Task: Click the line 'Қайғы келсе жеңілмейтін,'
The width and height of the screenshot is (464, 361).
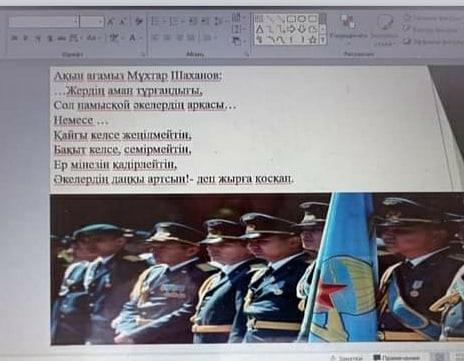Action: coord(123,135)
